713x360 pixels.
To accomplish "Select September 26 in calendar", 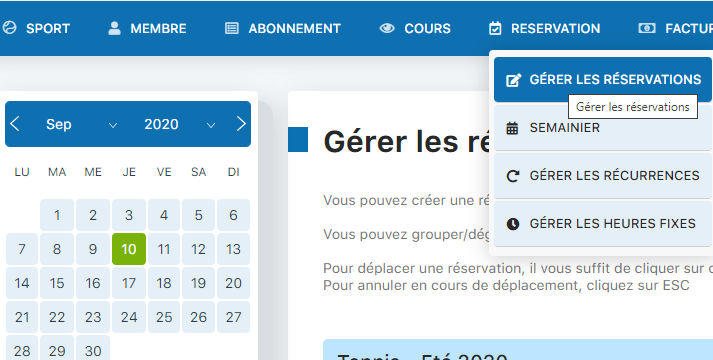I will (x=198, y=317).
